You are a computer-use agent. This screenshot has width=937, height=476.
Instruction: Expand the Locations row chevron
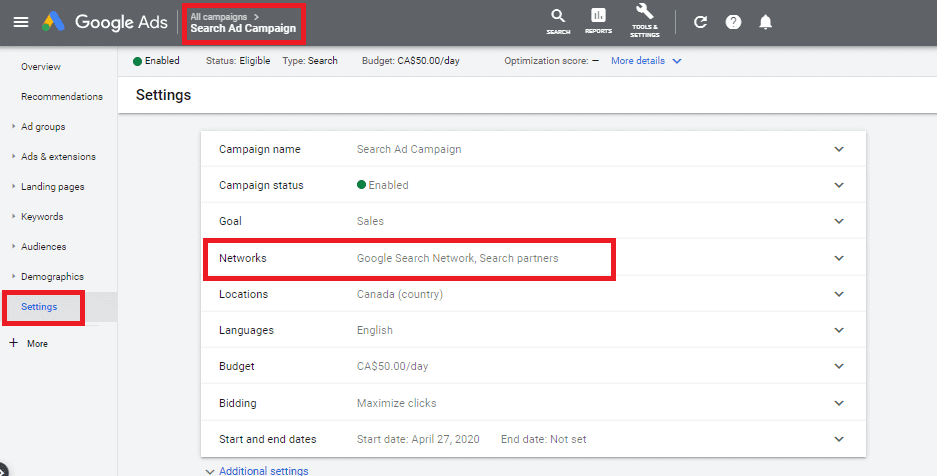pos(839,294)
